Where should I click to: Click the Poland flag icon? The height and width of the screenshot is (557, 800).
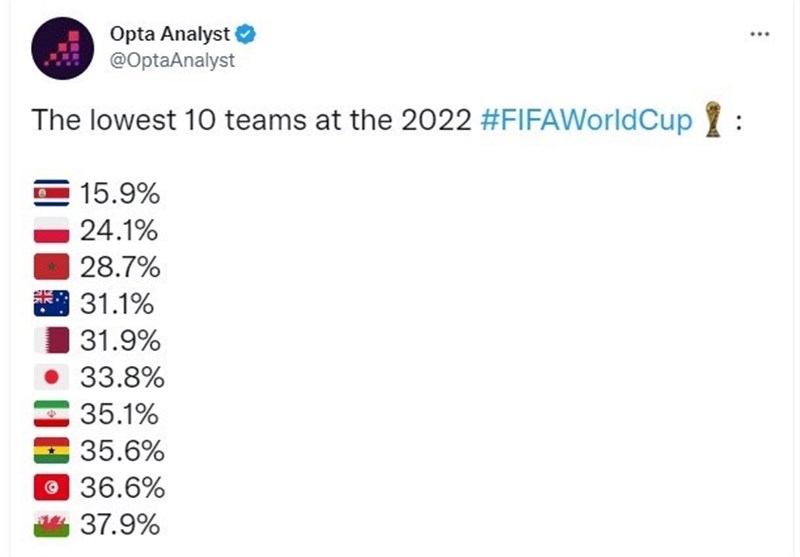(52, 230)
